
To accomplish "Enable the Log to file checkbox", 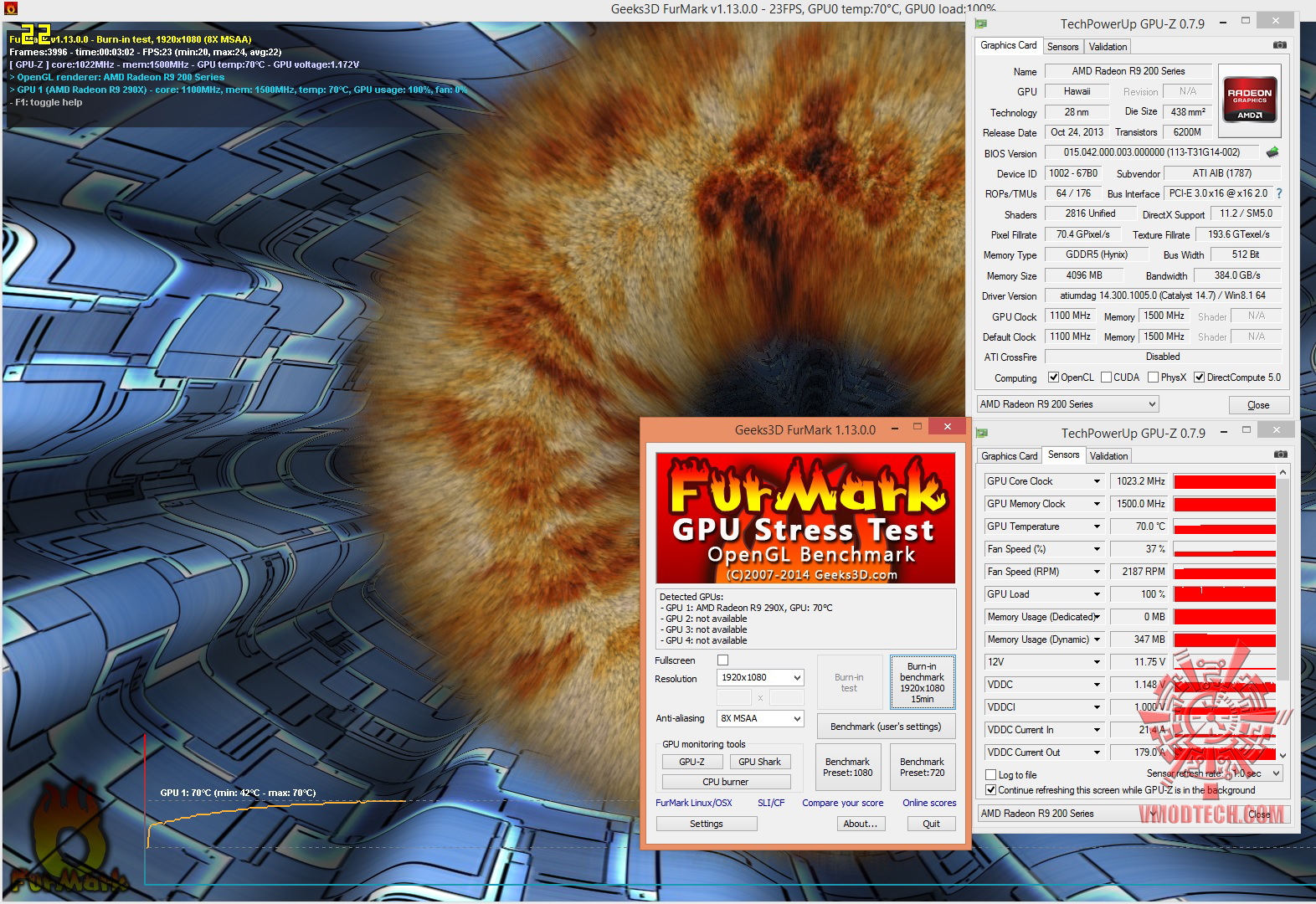I will pyautogui.click(x=991, y=775).
